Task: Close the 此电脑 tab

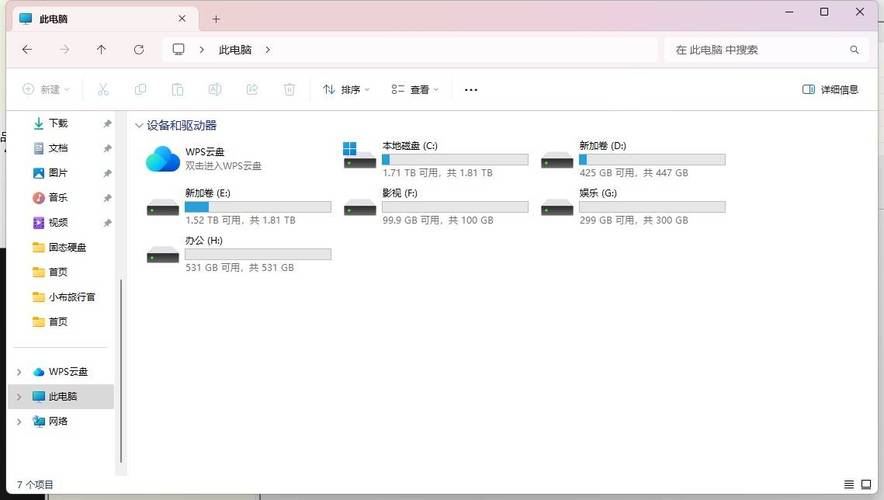Action: click(x=182, y=19)
